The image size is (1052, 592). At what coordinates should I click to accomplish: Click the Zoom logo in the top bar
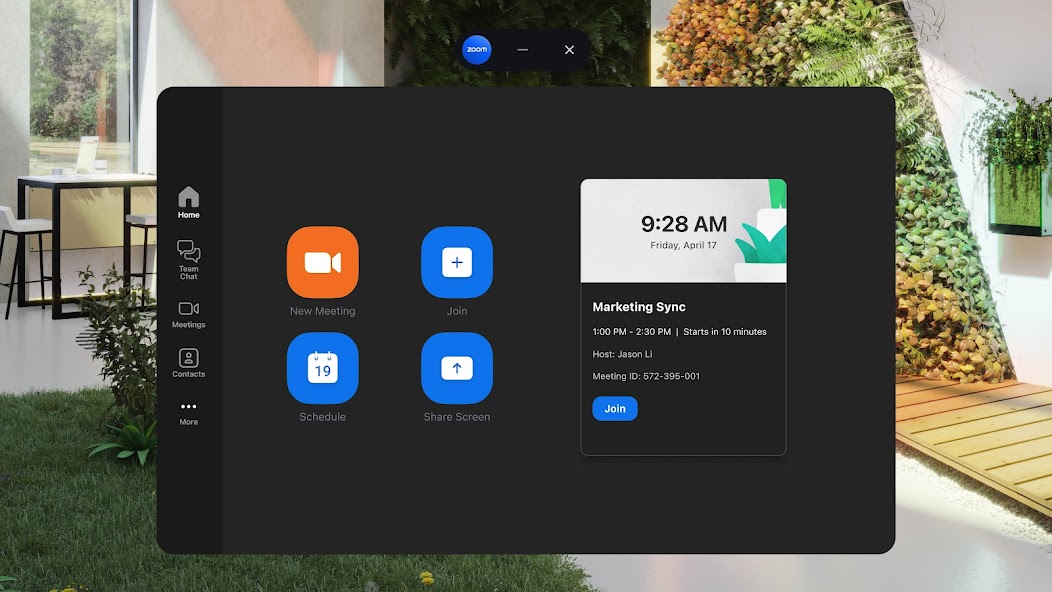(x=477, y=50)
